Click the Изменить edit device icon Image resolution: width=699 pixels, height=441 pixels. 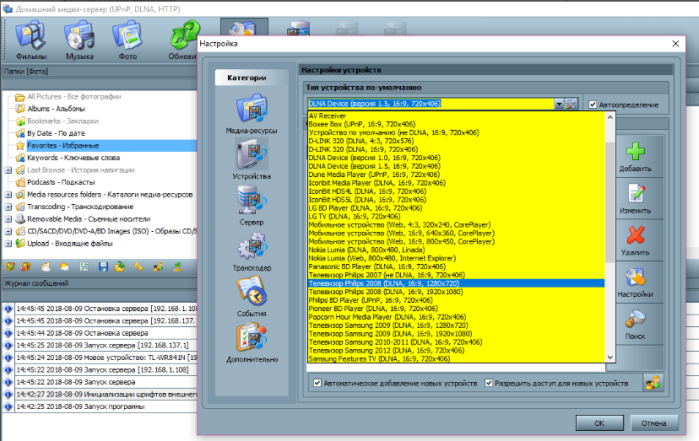click(635, 194)
